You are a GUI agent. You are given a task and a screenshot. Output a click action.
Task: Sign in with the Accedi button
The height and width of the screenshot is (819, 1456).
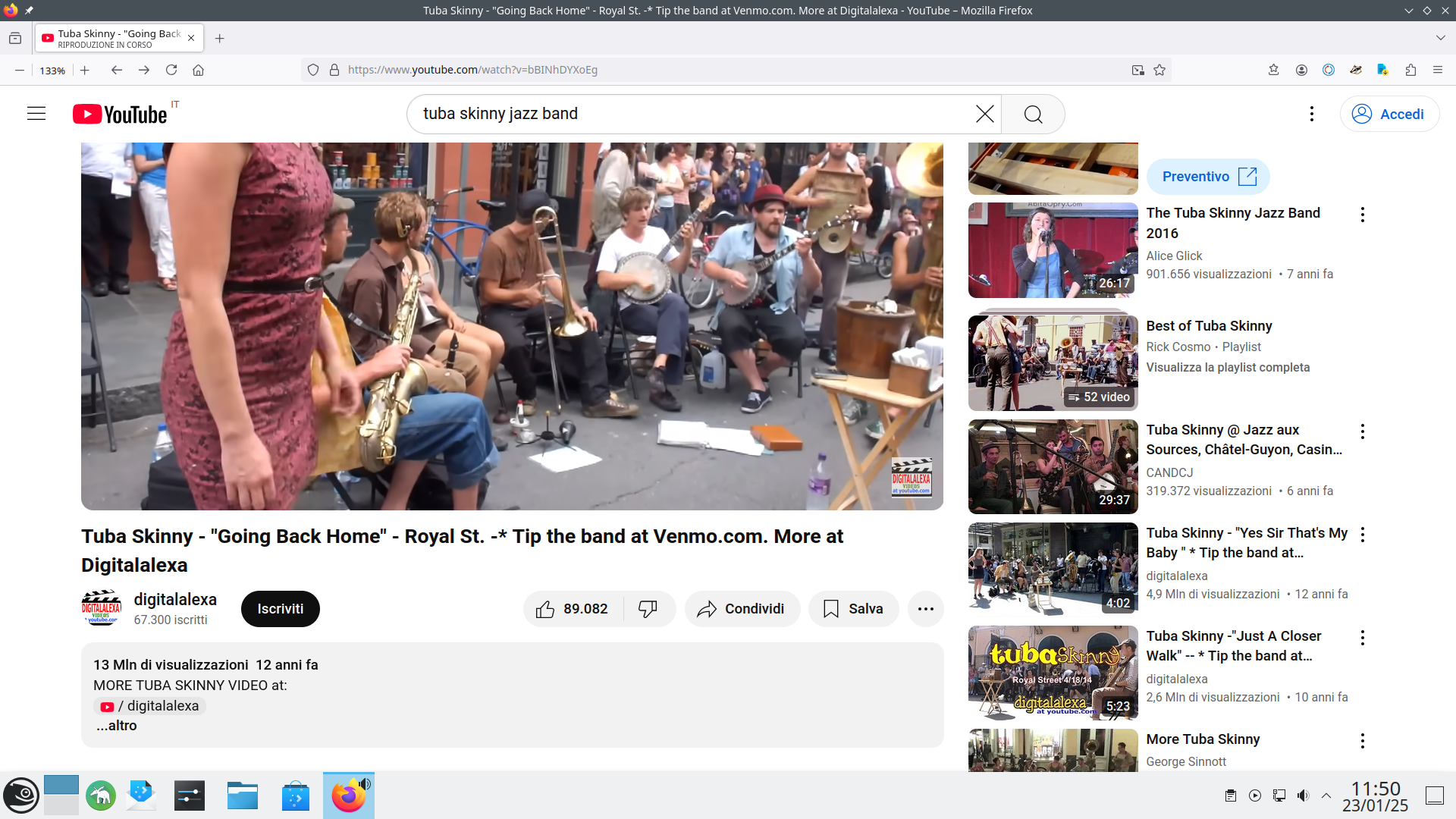1389,114
